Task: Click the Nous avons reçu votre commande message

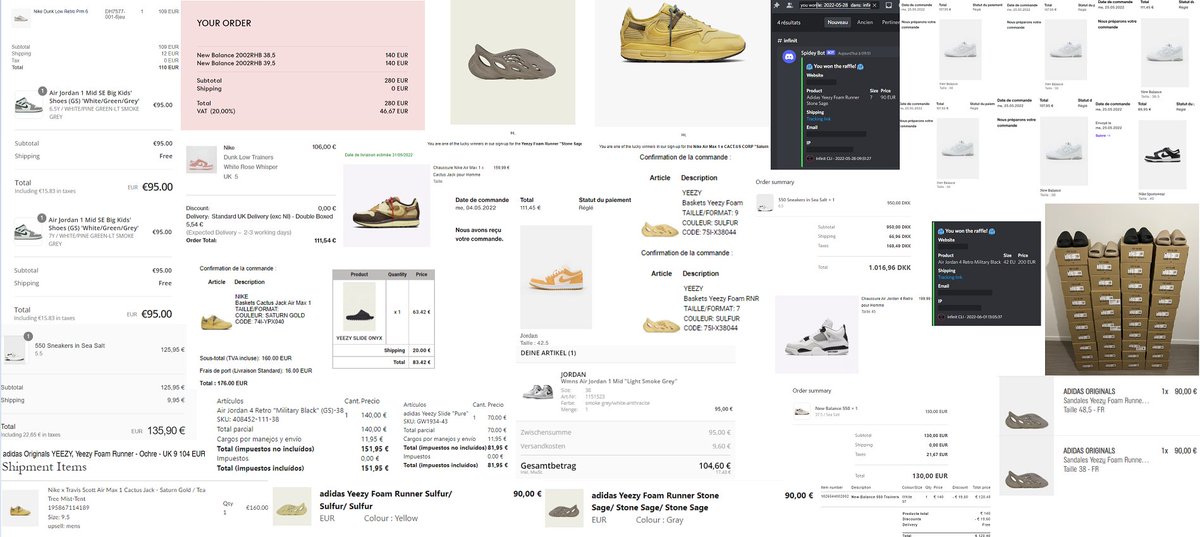Action: coord(477,234)
